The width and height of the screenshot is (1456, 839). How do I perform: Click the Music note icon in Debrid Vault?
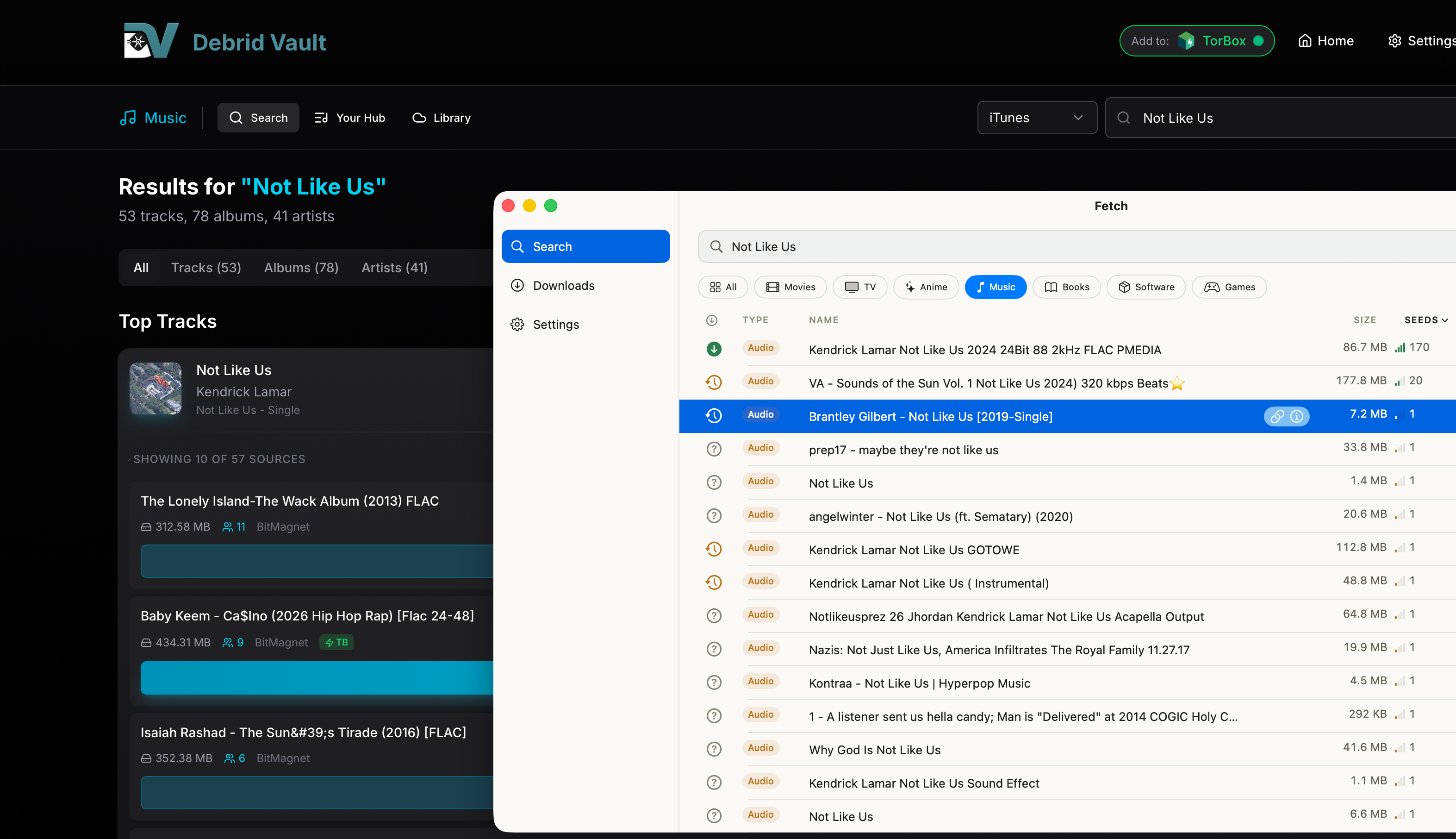click(128, 118)
